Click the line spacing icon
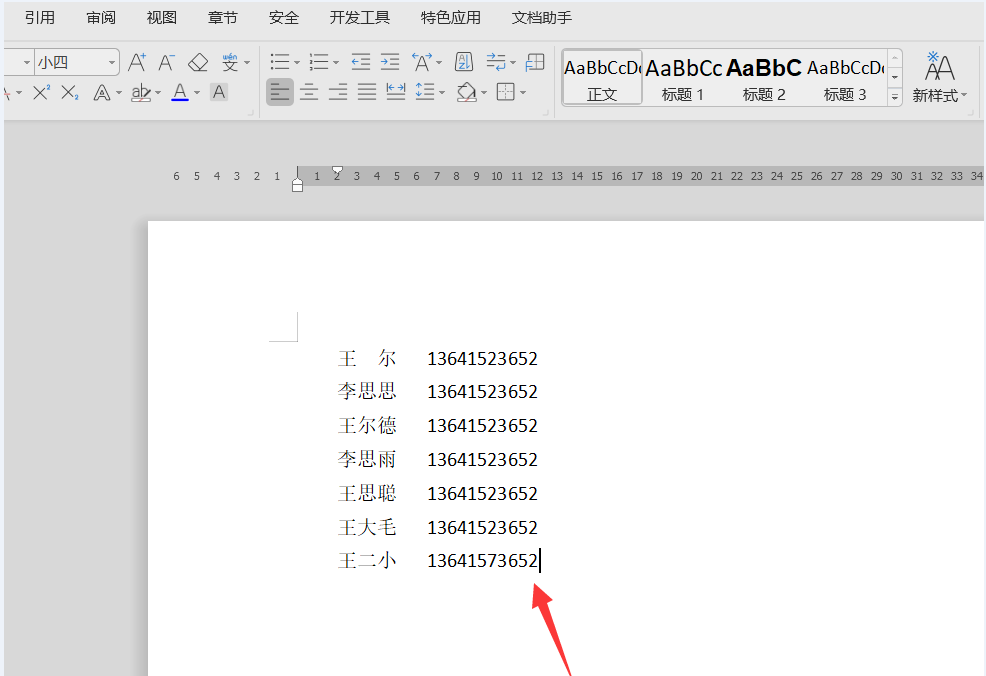The height and width of the screenshot is (676, 986). [x=425, y=92]
